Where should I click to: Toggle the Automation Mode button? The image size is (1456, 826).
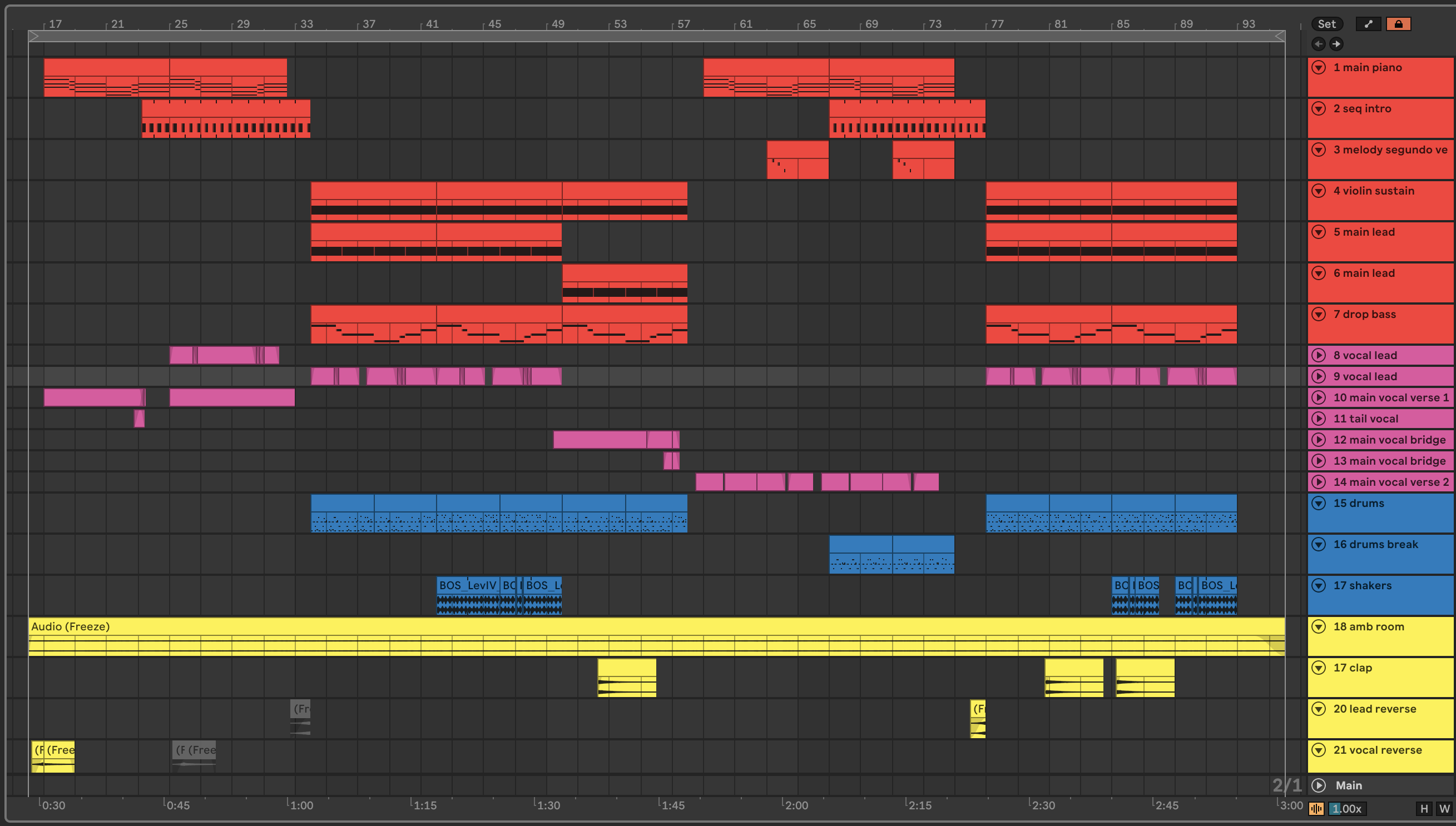pos(1368,24)
